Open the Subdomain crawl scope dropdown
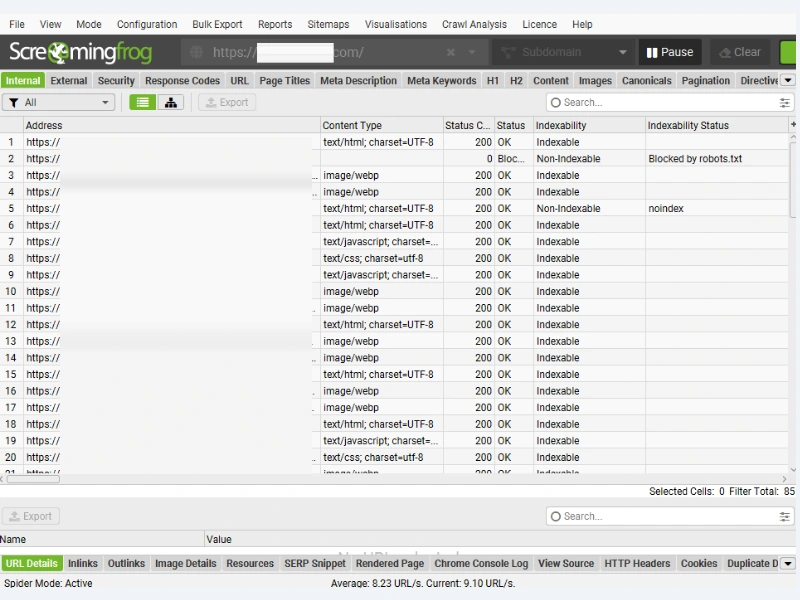Screen dimensions: 800x600 (x=564, y=52)
